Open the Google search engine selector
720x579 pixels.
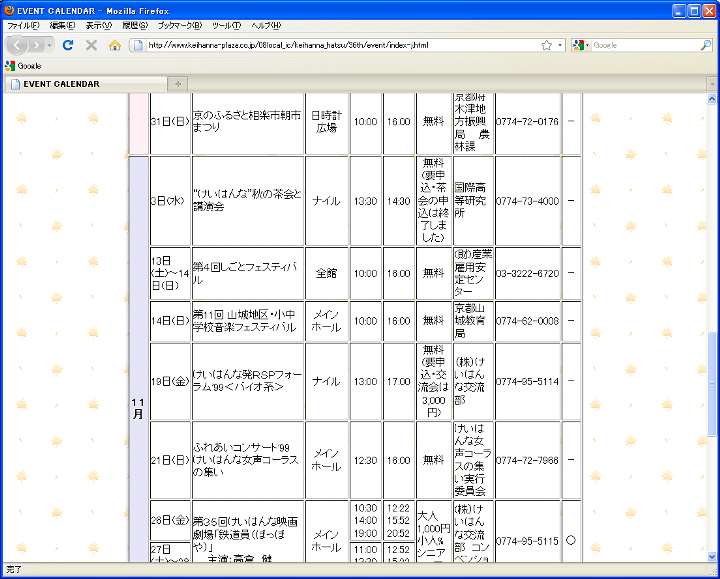[x=581, y=45]
